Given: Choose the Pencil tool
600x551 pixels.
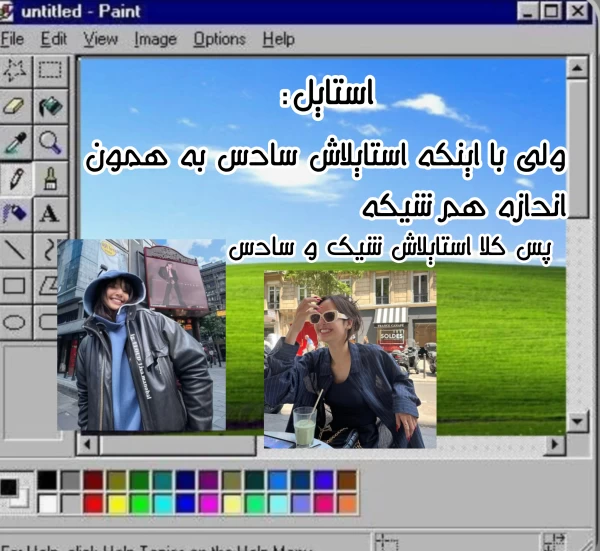Looking at the screenshot, I should pyautogui.click(x=15, y=178).
